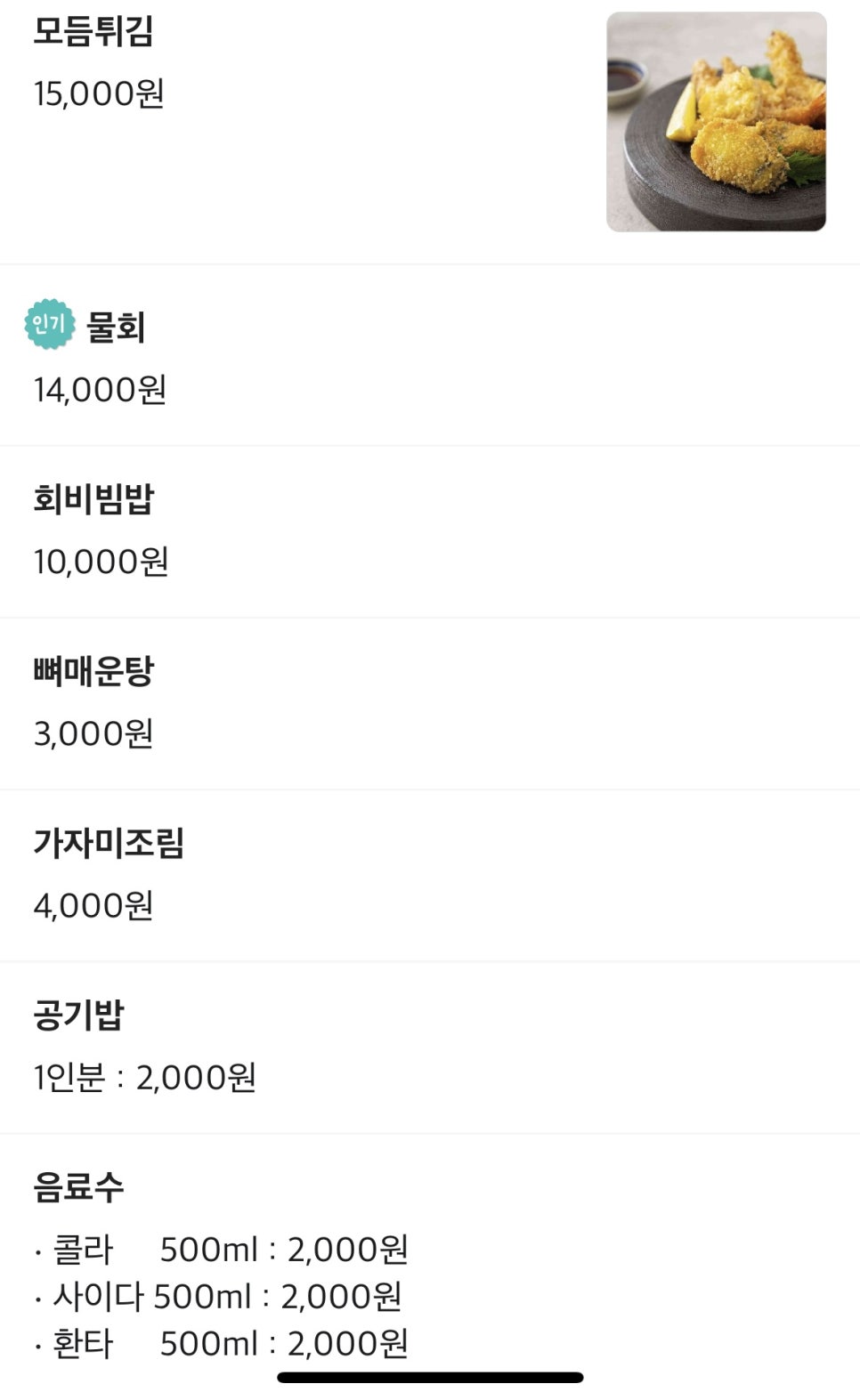
Task: Tap the 3,000원 price under 뼈매운탕
Action: click(93, 733)
